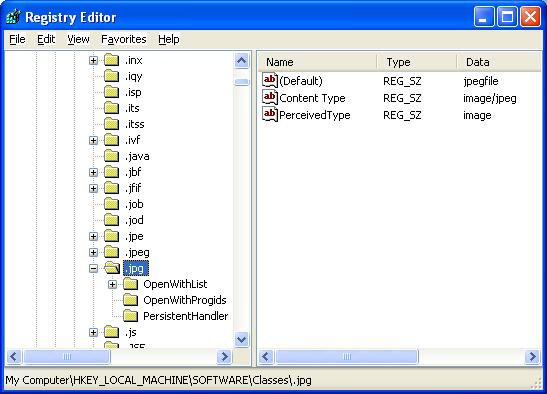Click the values pane scroll-right arrow
This screenshot has height=394, width=547.
[532, 356]
